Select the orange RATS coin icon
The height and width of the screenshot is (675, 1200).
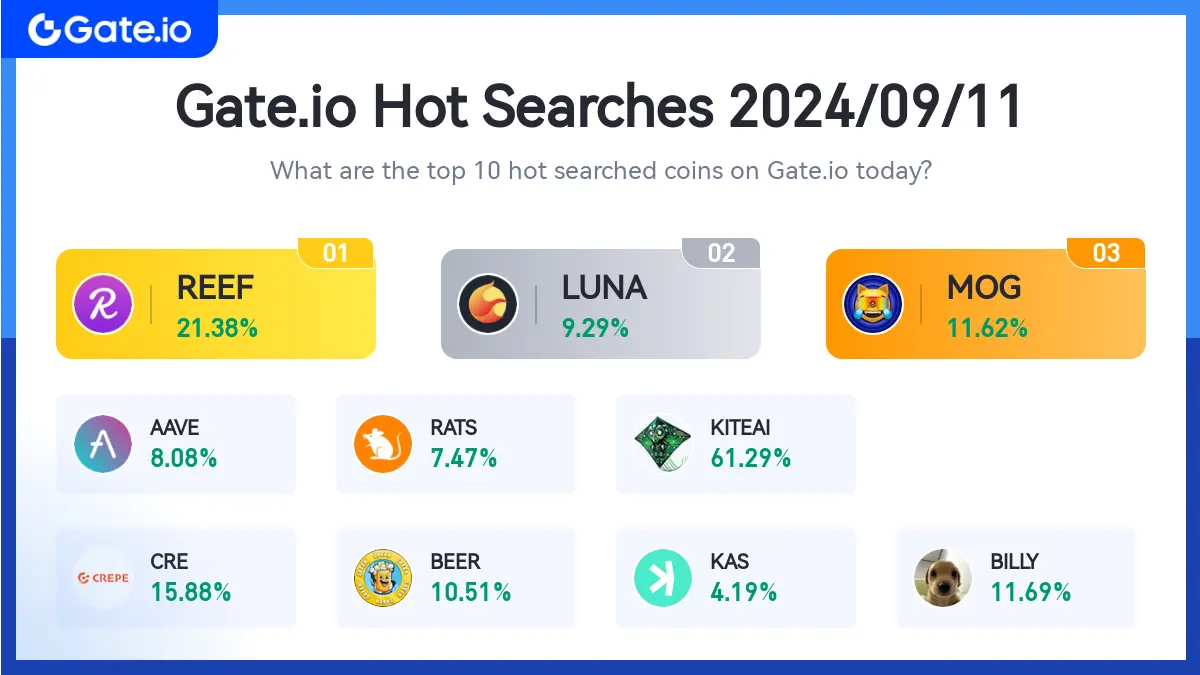(x=383, y=444)
